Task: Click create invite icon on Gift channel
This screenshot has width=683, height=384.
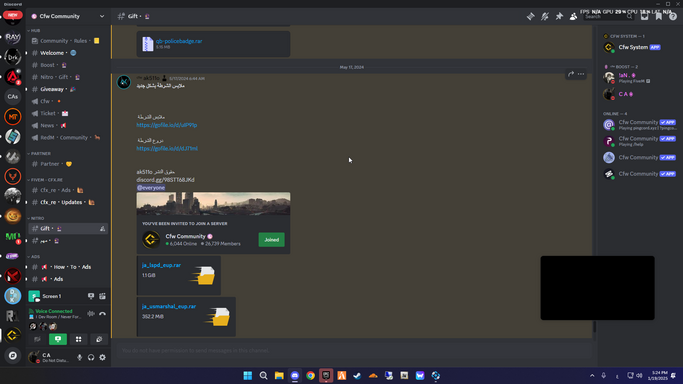Action: point(102,229)
